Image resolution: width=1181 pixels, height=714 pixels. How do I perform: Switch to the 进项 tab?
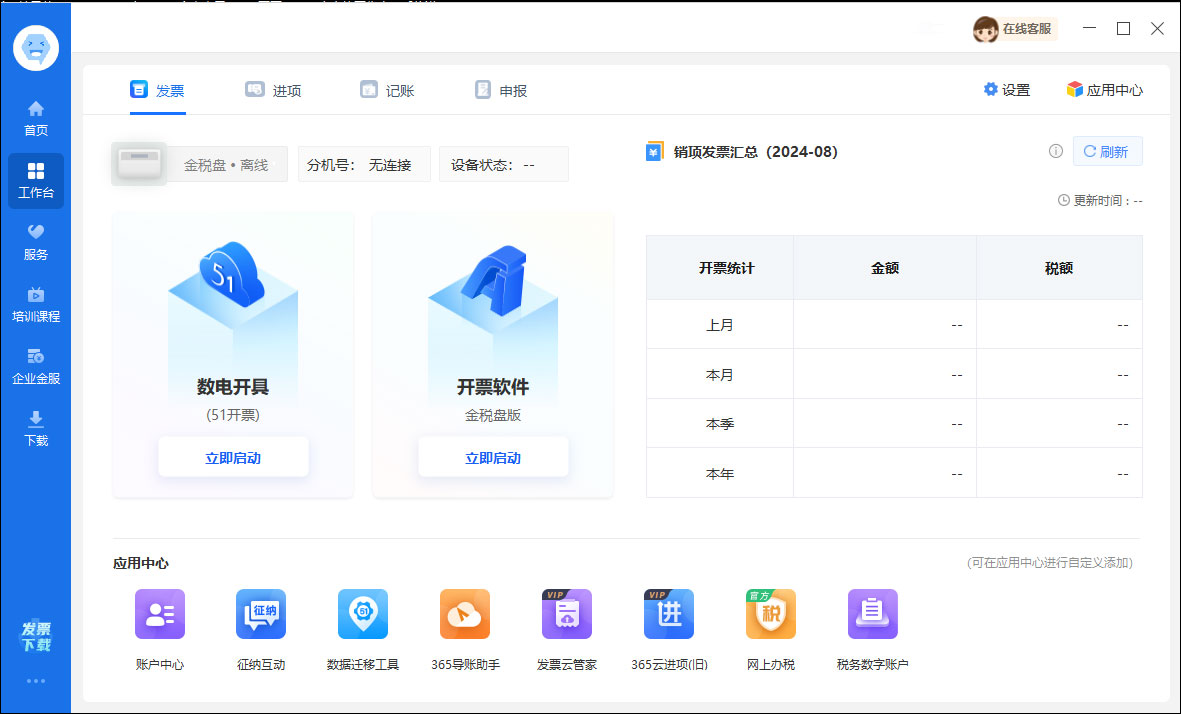tap(273, 90)
